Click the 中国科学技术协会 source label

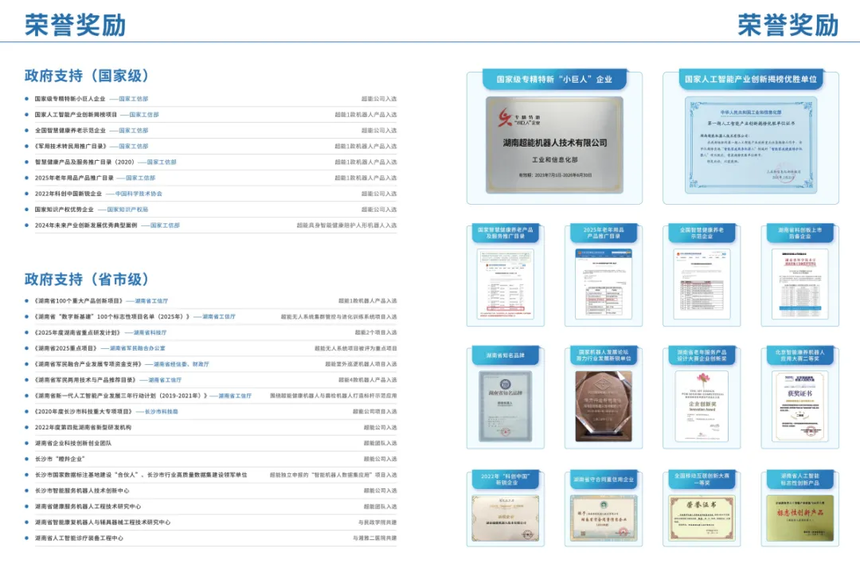[x=138, y=194]
